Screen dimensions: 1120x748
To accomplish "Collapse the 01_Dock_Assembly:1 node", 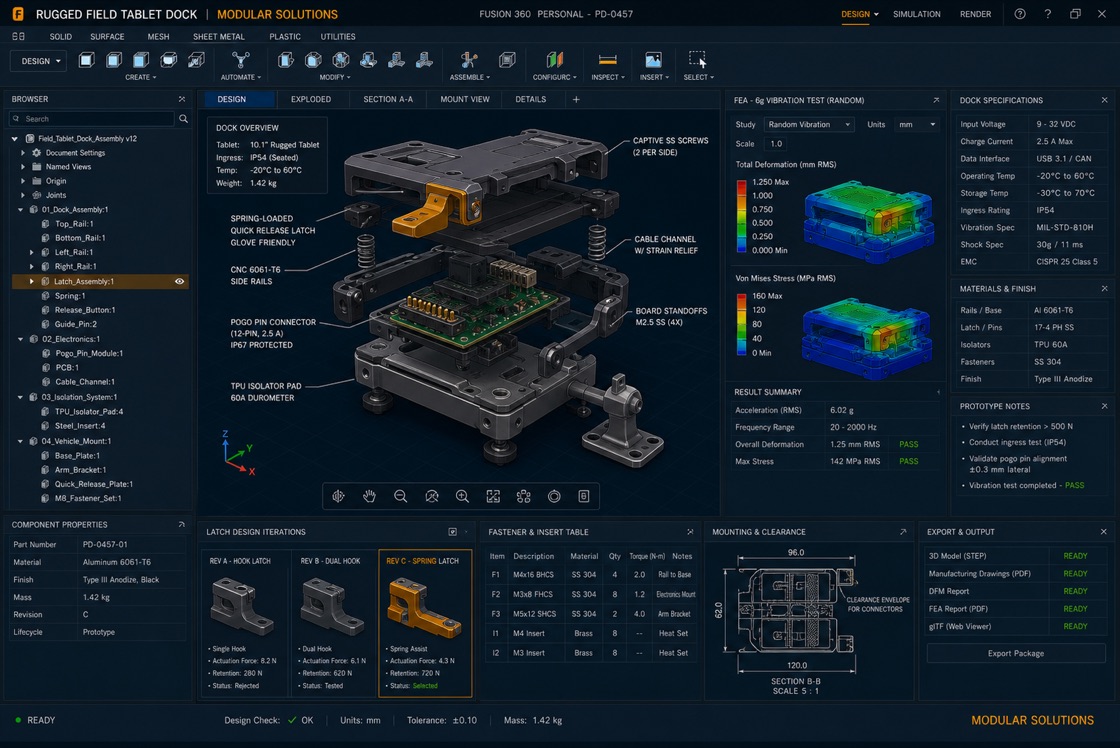I will click(x=20, y=209).
